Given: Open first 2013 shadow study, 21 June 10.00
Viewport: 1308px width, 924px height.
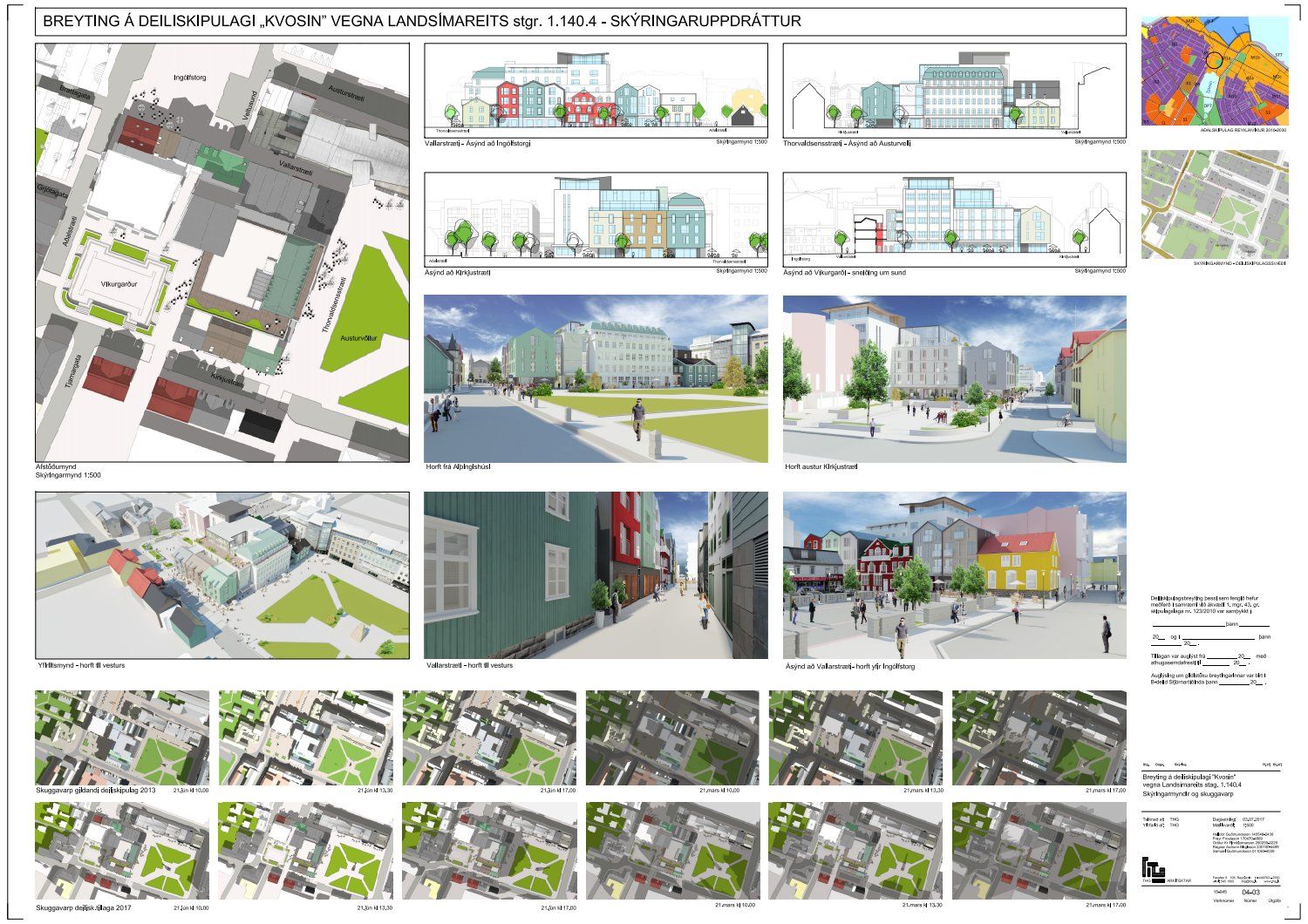Looking at the screenshot, I should pos(122,737).
